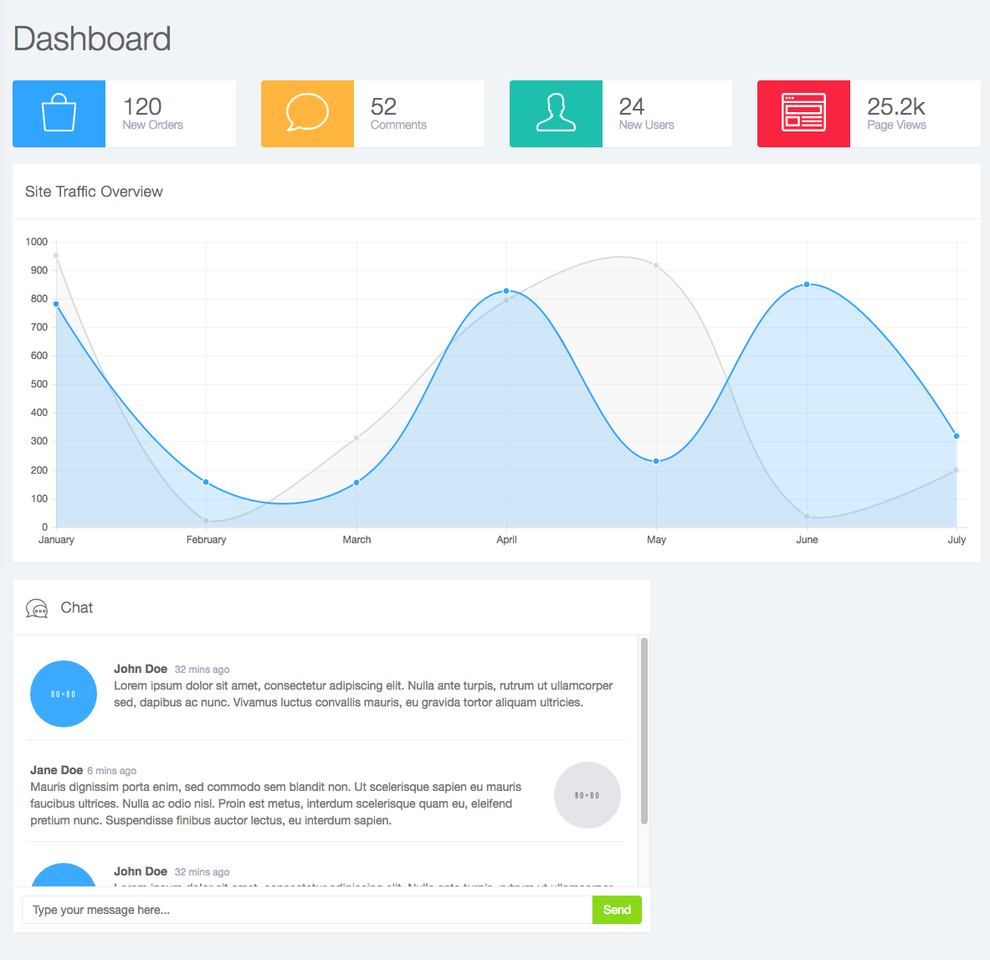This screenshot has height=960, width=990.
Task: Select the blue January data point on chart
Action: 56,304
